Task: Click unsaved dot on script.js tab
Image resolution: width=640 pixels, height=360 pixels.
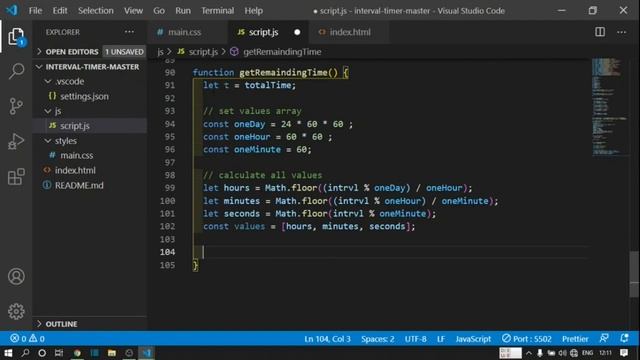Action: click(x=297, y=32)
